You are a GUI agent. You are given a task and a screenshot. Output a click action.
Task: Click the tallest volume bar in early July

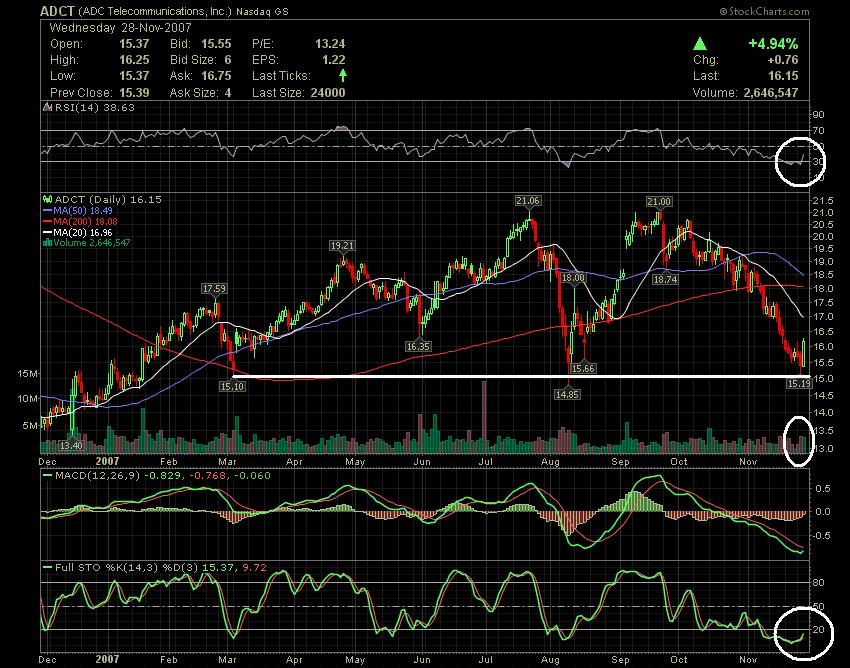484,417
